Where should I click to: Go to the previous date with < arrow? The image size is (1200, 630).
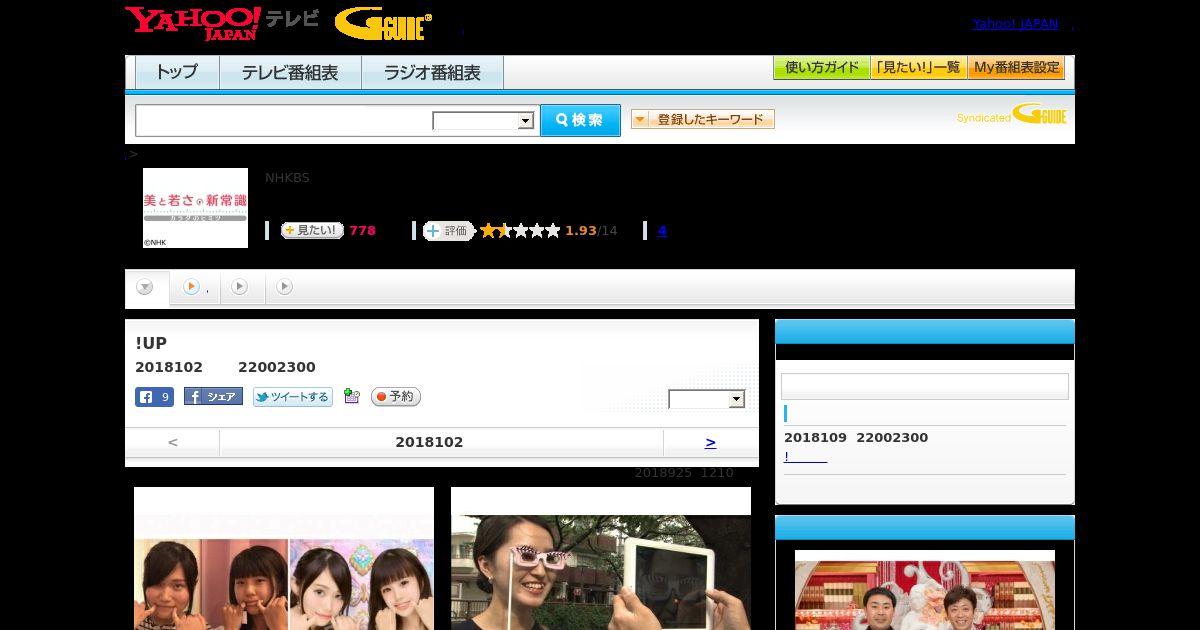173,442
